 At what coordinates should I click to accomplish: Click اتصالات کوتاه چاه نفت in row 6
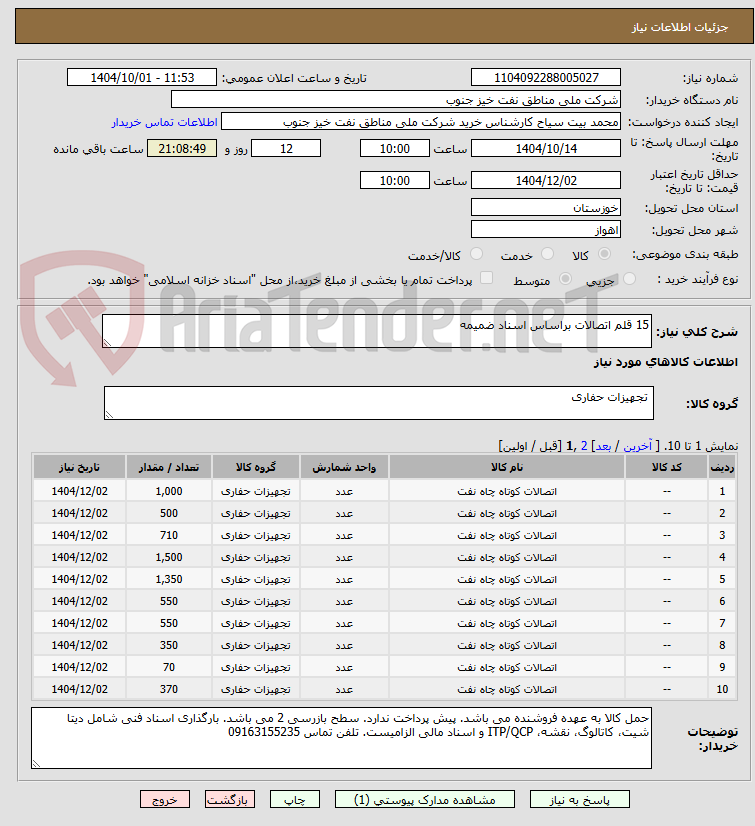click(x=507, y=602)
